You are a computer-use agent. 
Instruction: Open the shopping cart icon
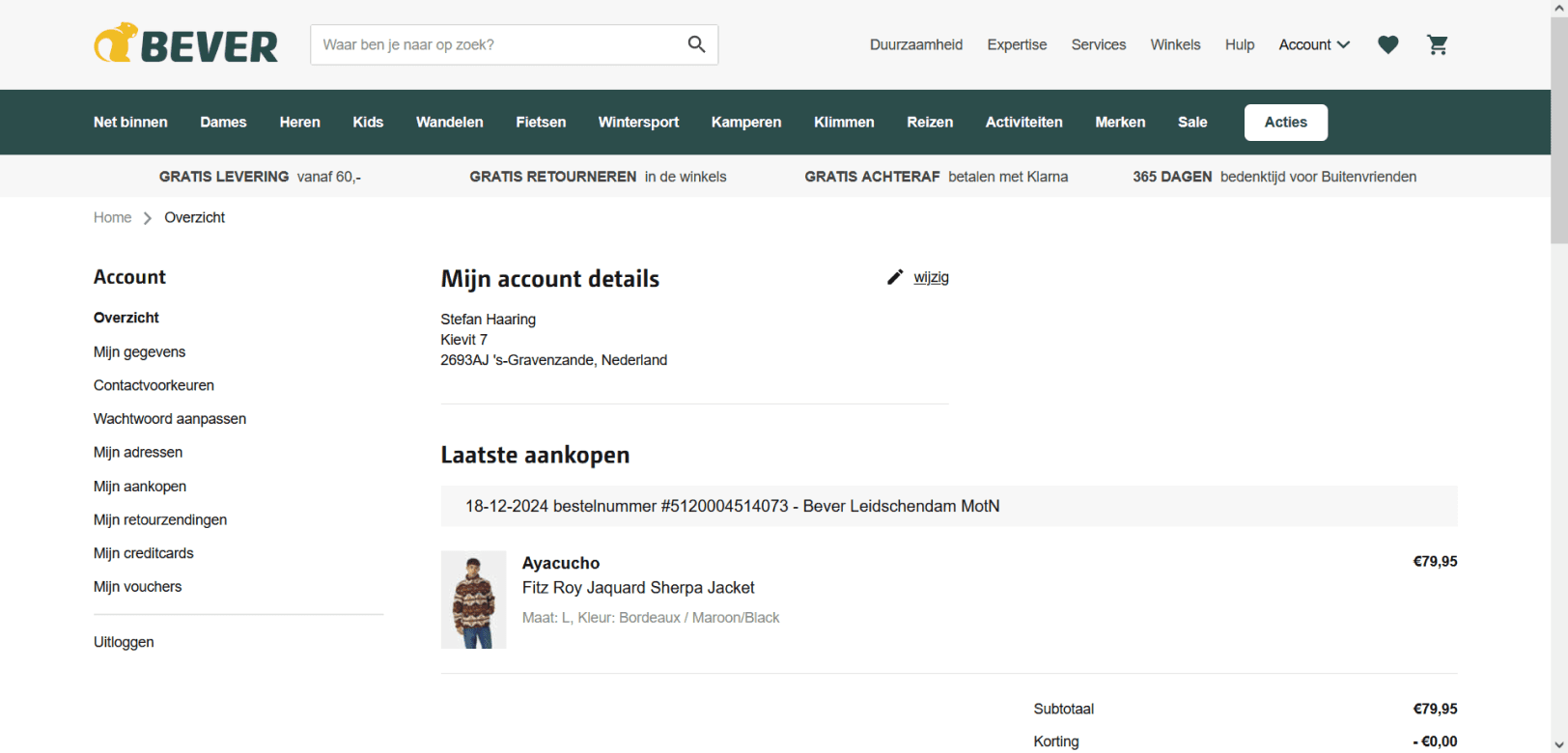pos(1438,44)
